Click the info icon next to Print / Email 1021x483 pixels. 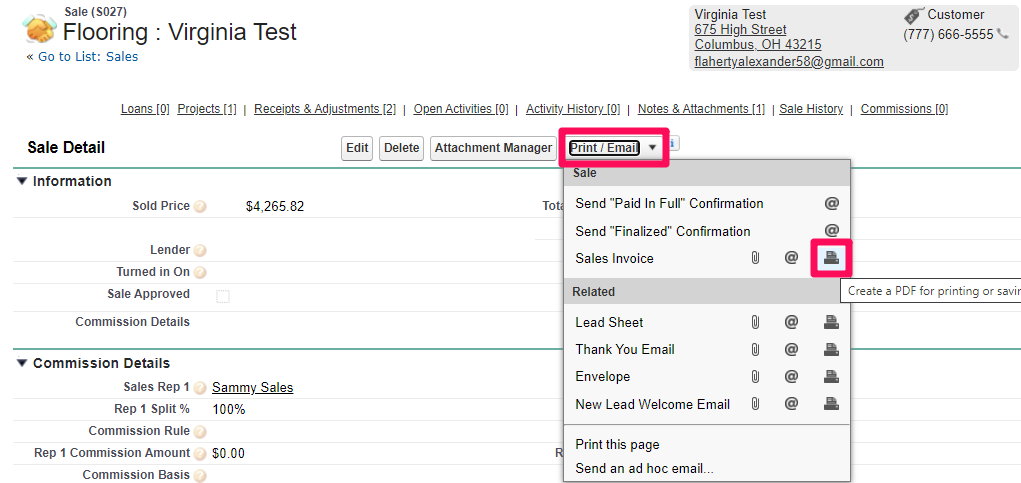coord(674,143)
